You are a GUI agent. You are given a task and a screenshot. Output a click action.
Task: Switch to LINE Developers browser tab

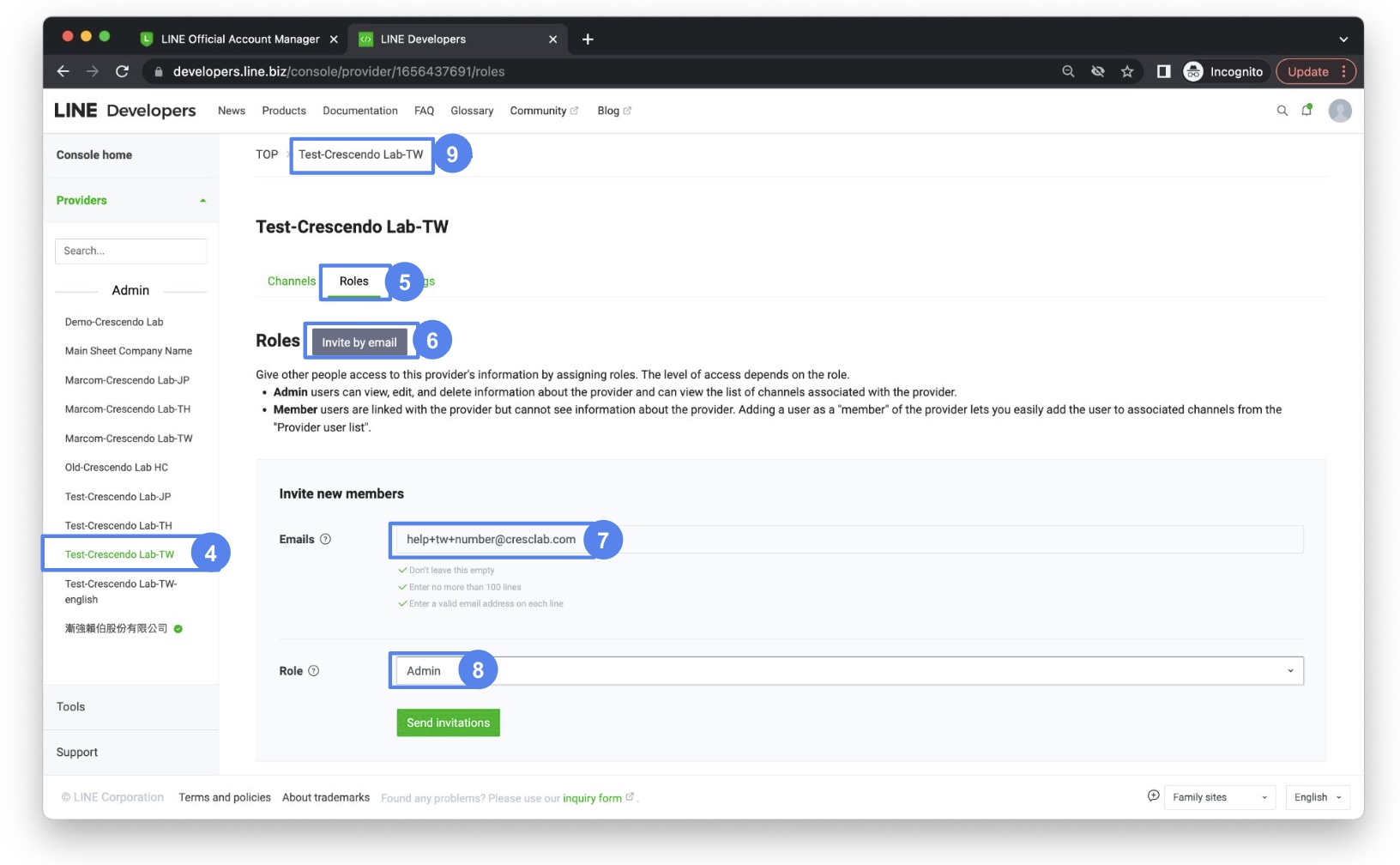pos(458,39)
